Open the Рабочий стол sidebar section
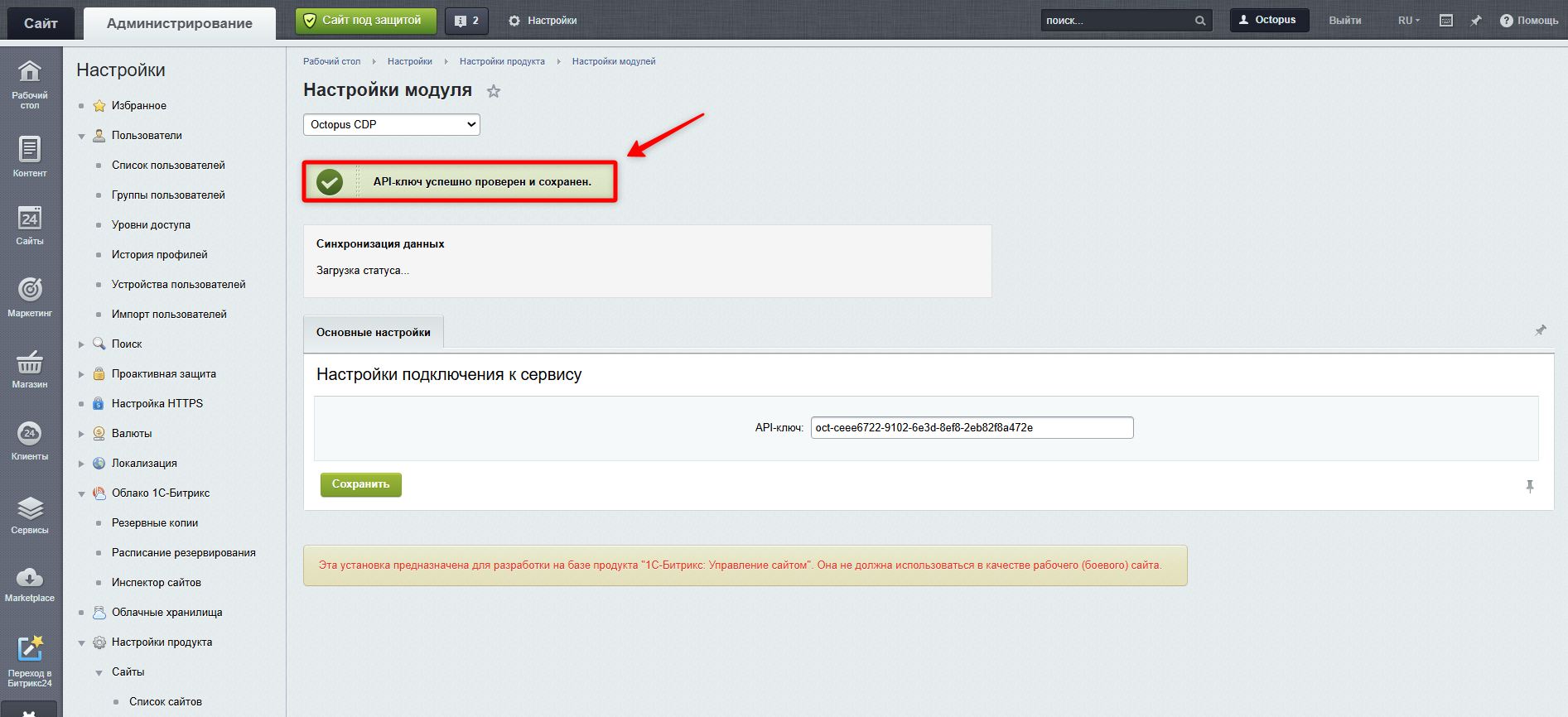Image resolution: width=1568 pixels, height=717 pixels. pyautogui.click(x=30, y=84)
